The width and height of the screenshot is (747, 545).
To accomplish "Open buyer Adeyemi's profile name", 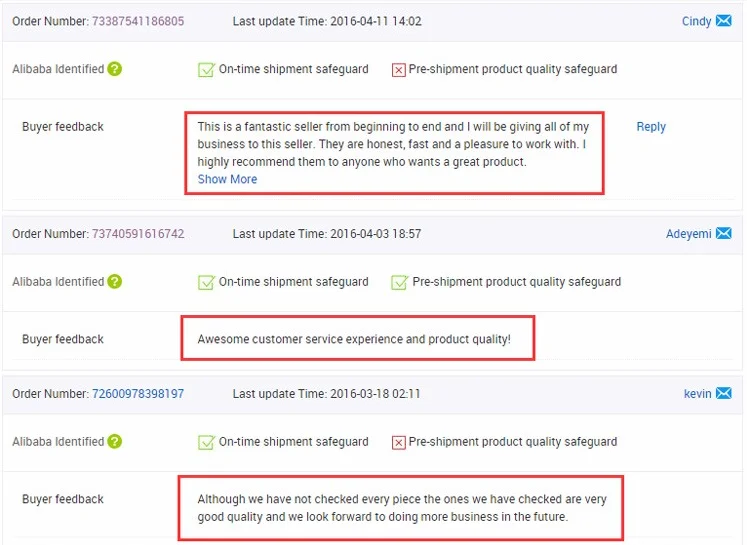I will [x=688, y=233].
